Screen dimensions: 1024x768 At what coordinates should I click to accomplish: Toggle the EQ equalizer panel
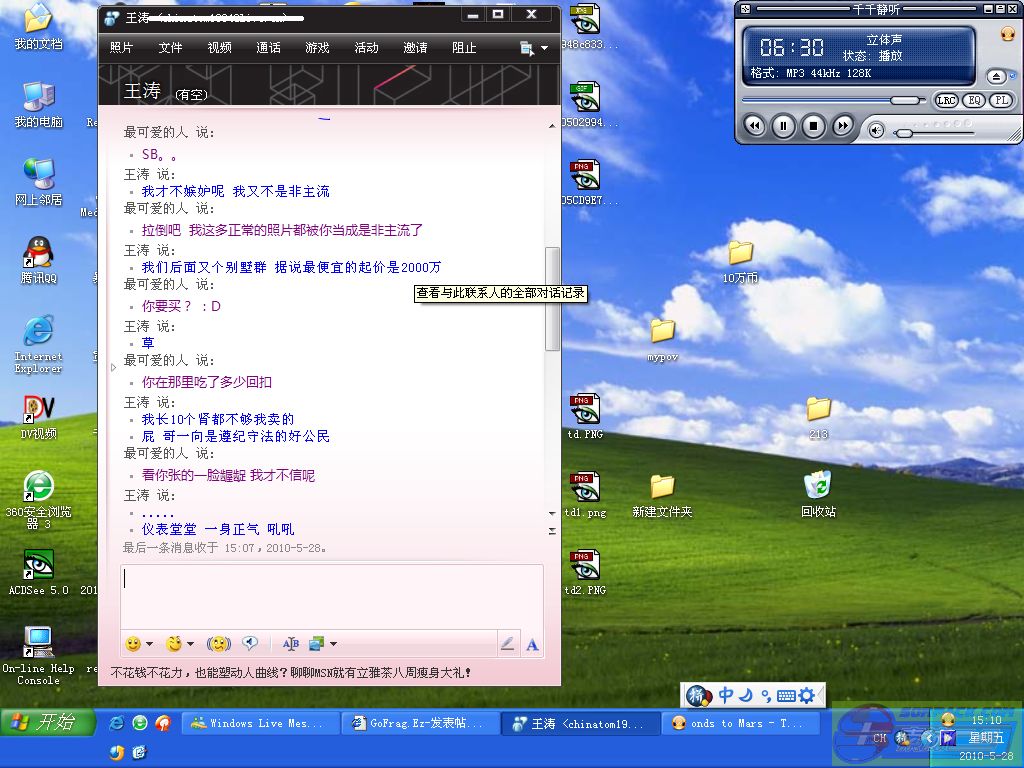click(x=973, y=101)
